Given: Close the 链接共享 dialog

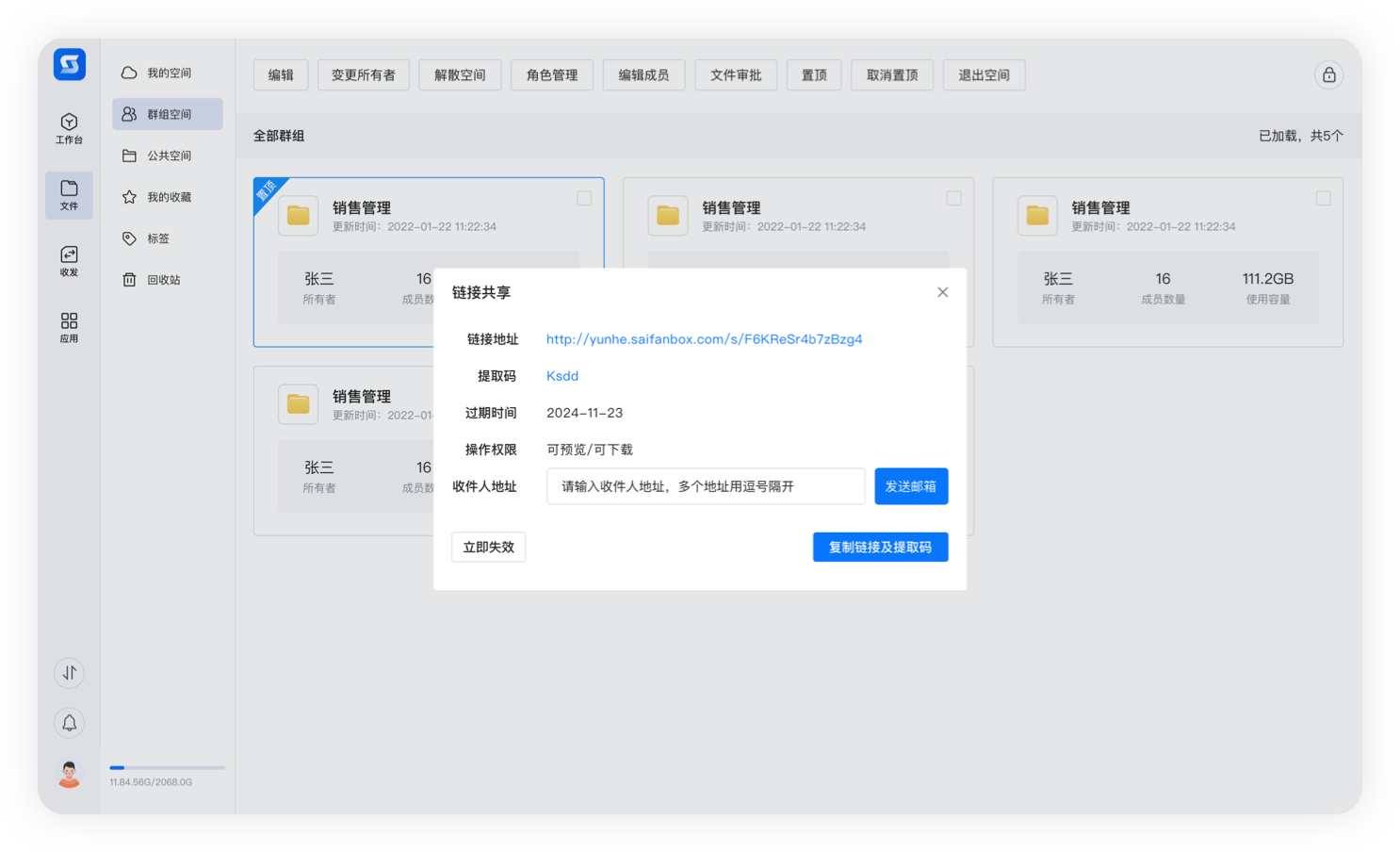Looking at the screenshot, I should click(x=942, y=292).
